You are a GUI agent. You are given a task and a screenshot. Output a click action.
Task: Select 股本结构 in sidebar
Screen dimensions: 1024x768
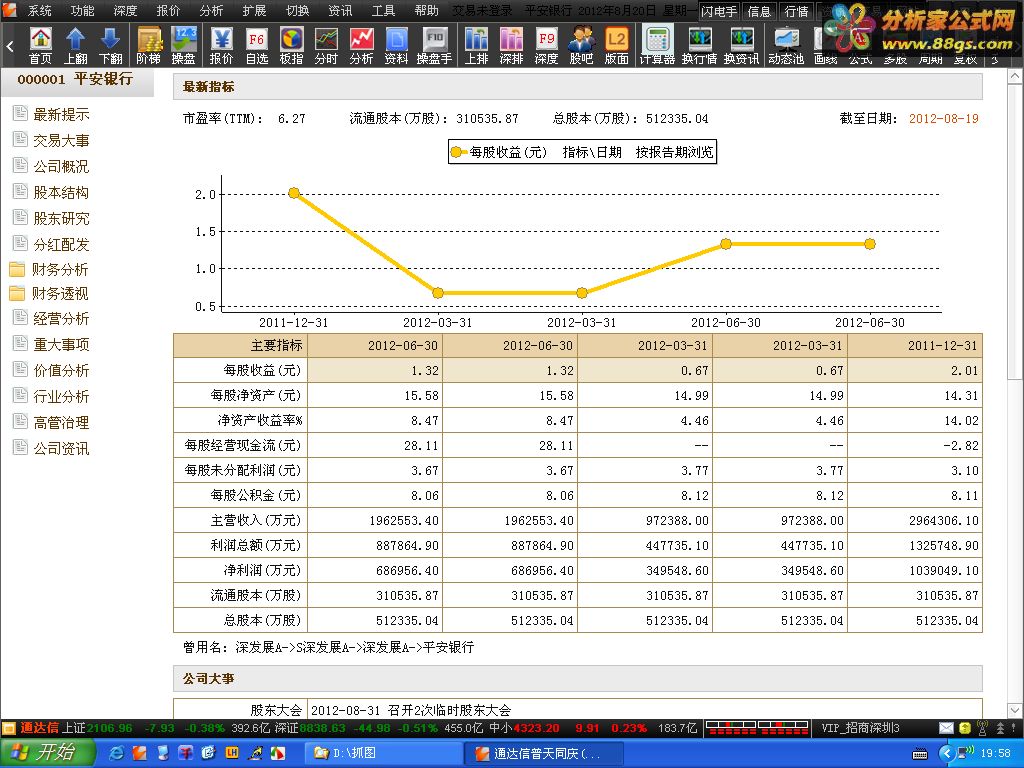coord(61,193)
